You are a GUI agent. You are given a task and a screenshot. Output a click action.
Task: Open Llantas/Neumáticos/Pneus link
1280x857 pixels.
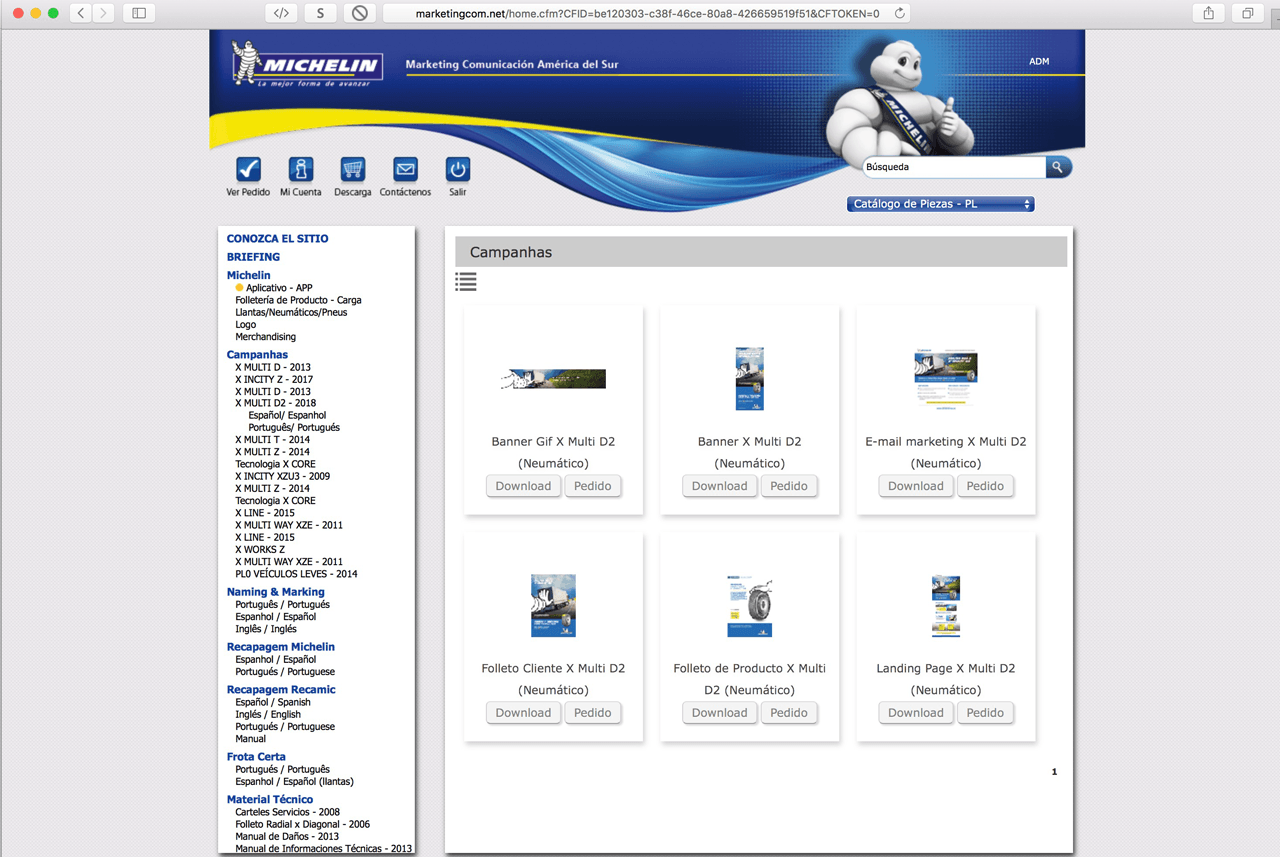pyautogui.click(x=291, y=312)
